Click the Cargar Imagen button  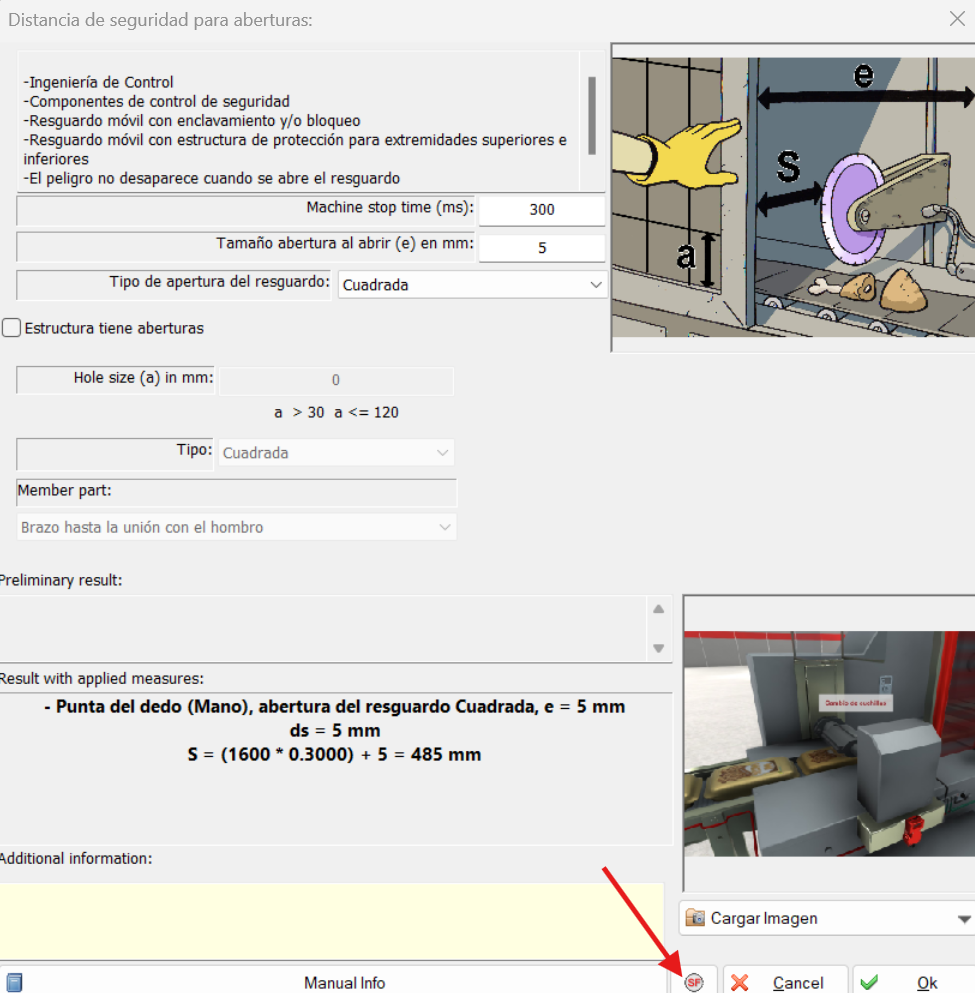click(x=827, y=918)
